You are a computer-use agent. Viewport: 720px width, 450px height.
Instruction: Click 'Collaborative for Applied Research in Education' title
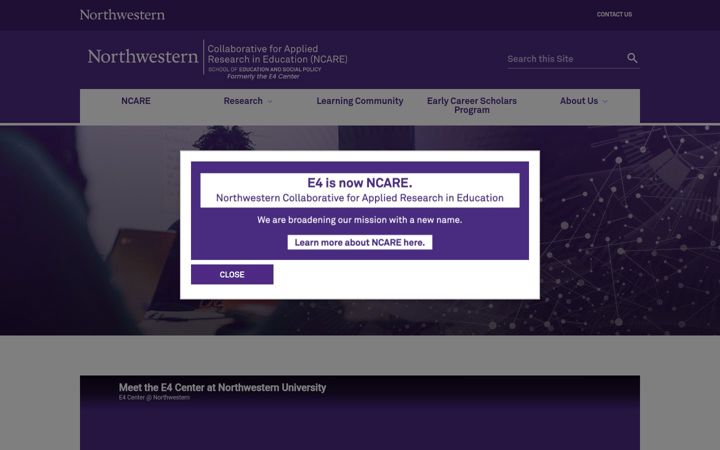pos(277,54)
